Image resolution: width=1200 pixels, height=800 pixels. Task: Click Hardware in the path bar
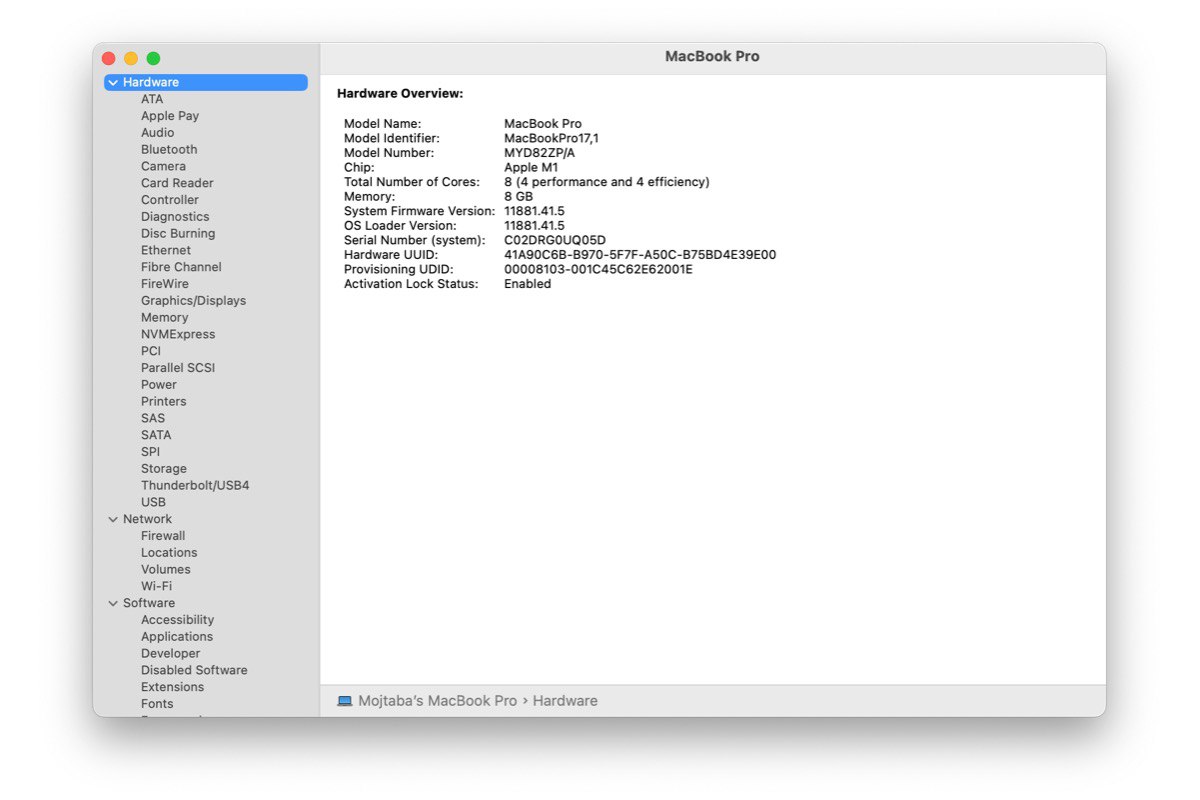coord(565,701)
